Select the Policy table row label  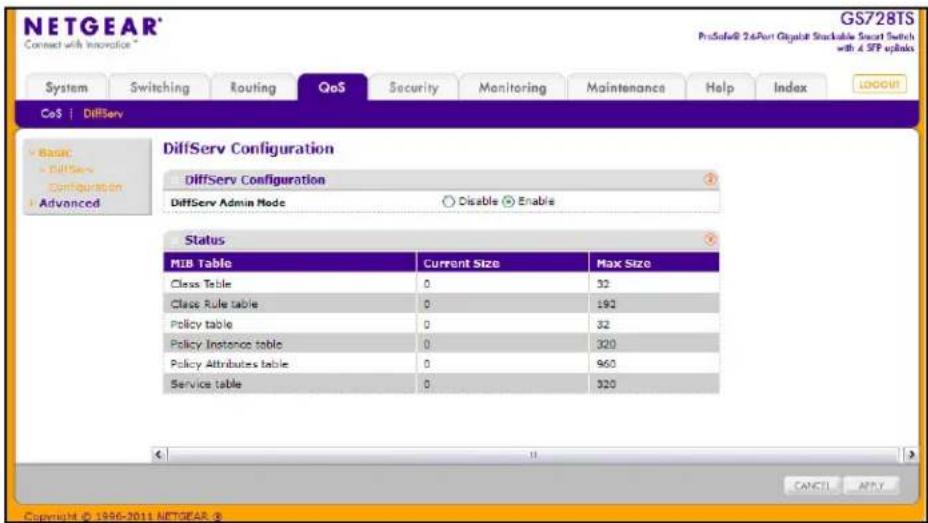point(201,324)
